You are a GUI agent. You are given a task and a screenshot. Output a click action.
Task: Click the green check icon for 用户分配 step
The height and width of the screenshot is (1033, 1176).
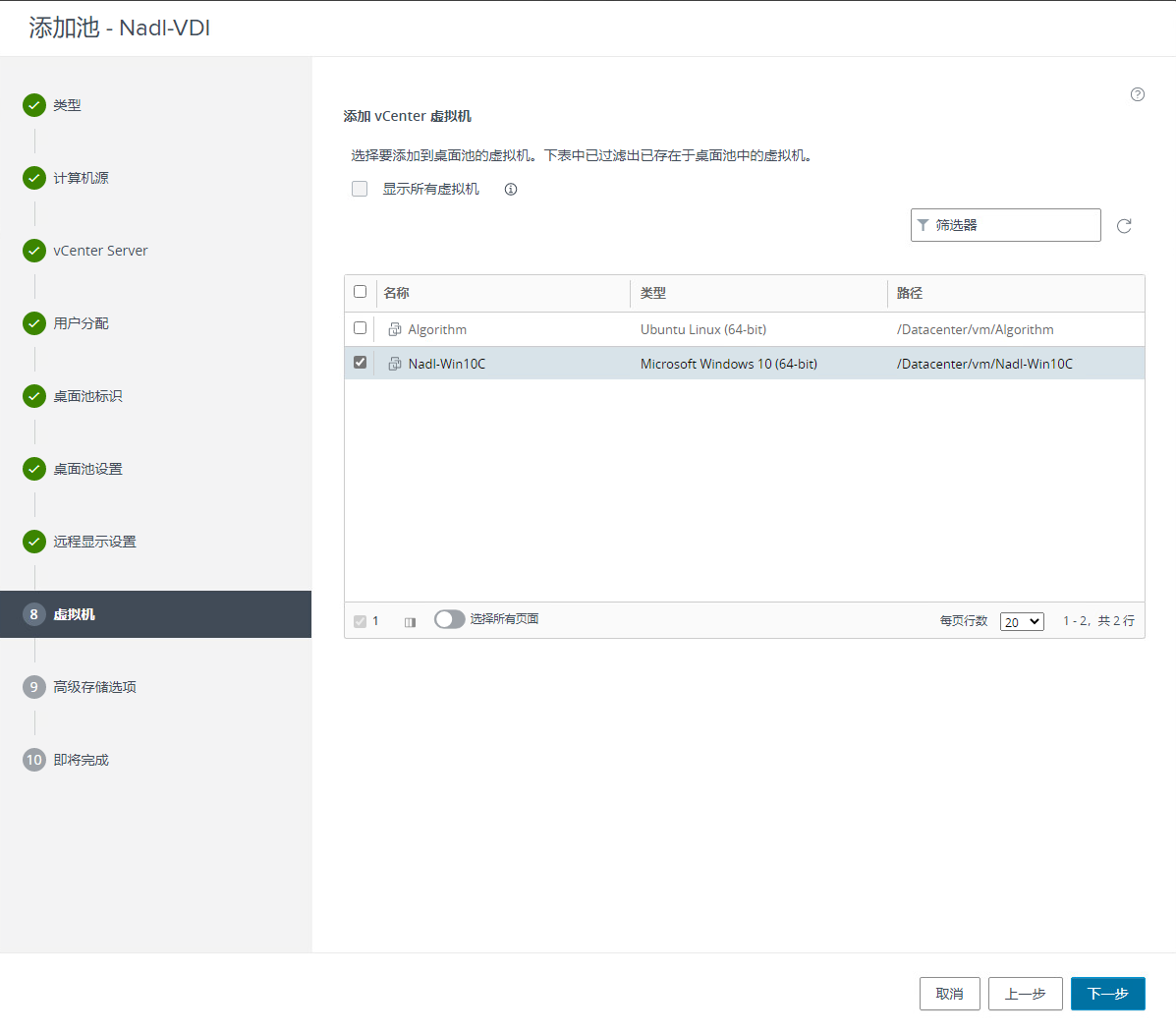click(x=33, y=323)
